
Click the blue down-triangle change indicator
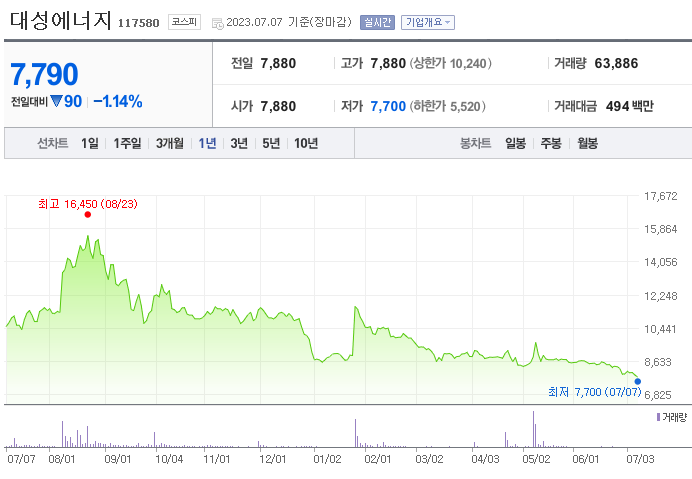(56, 101)
